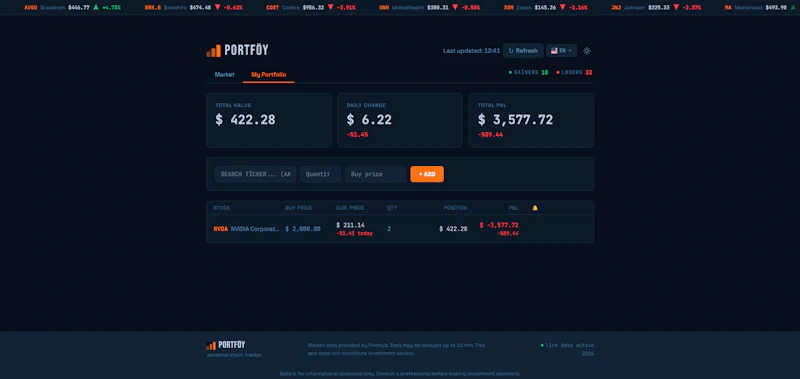Click the Daily Change card
Screen dimensions: 800x379
[400, 120]
